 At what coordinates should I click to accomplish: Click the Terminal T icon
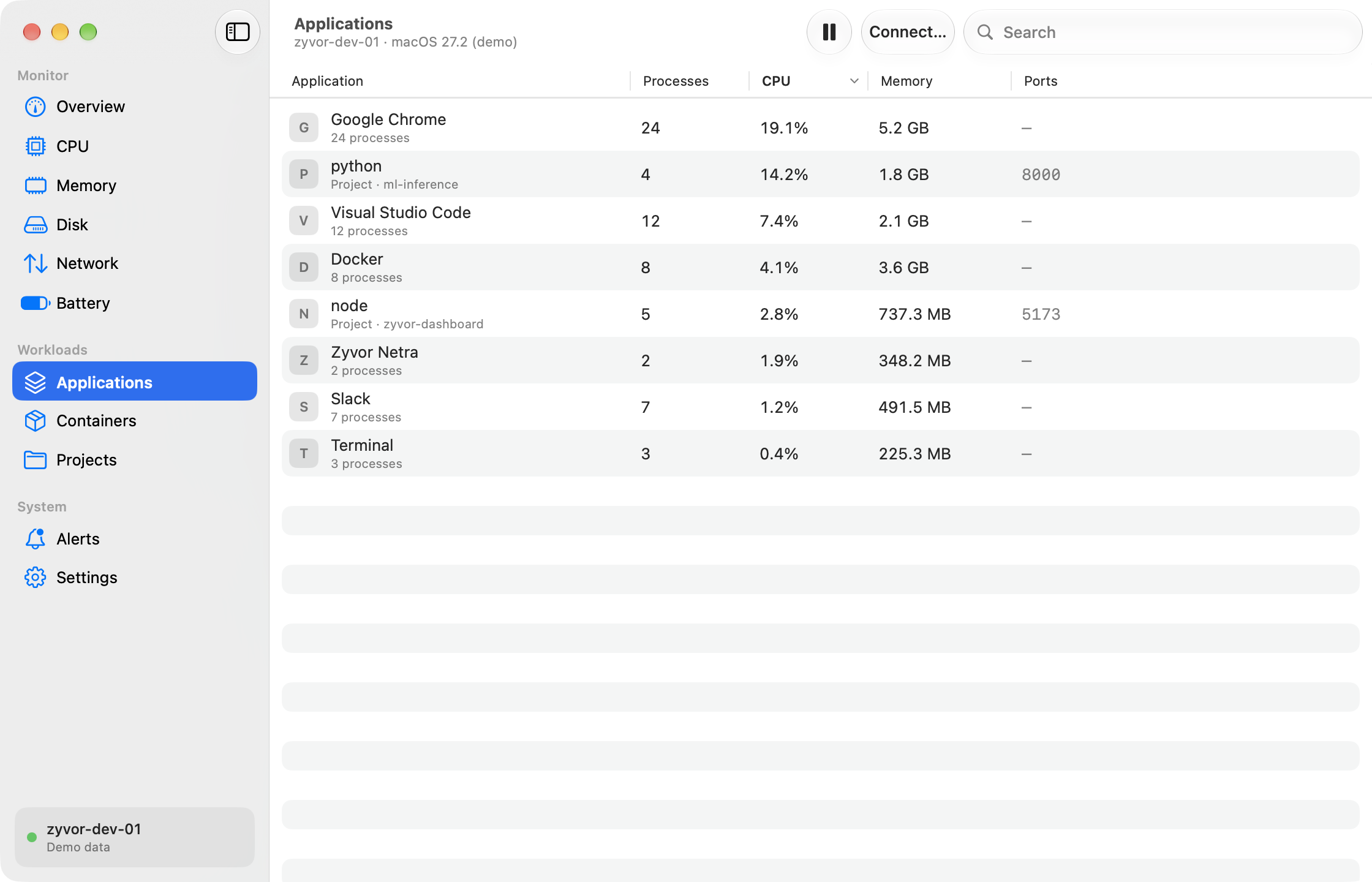(304, 453)
